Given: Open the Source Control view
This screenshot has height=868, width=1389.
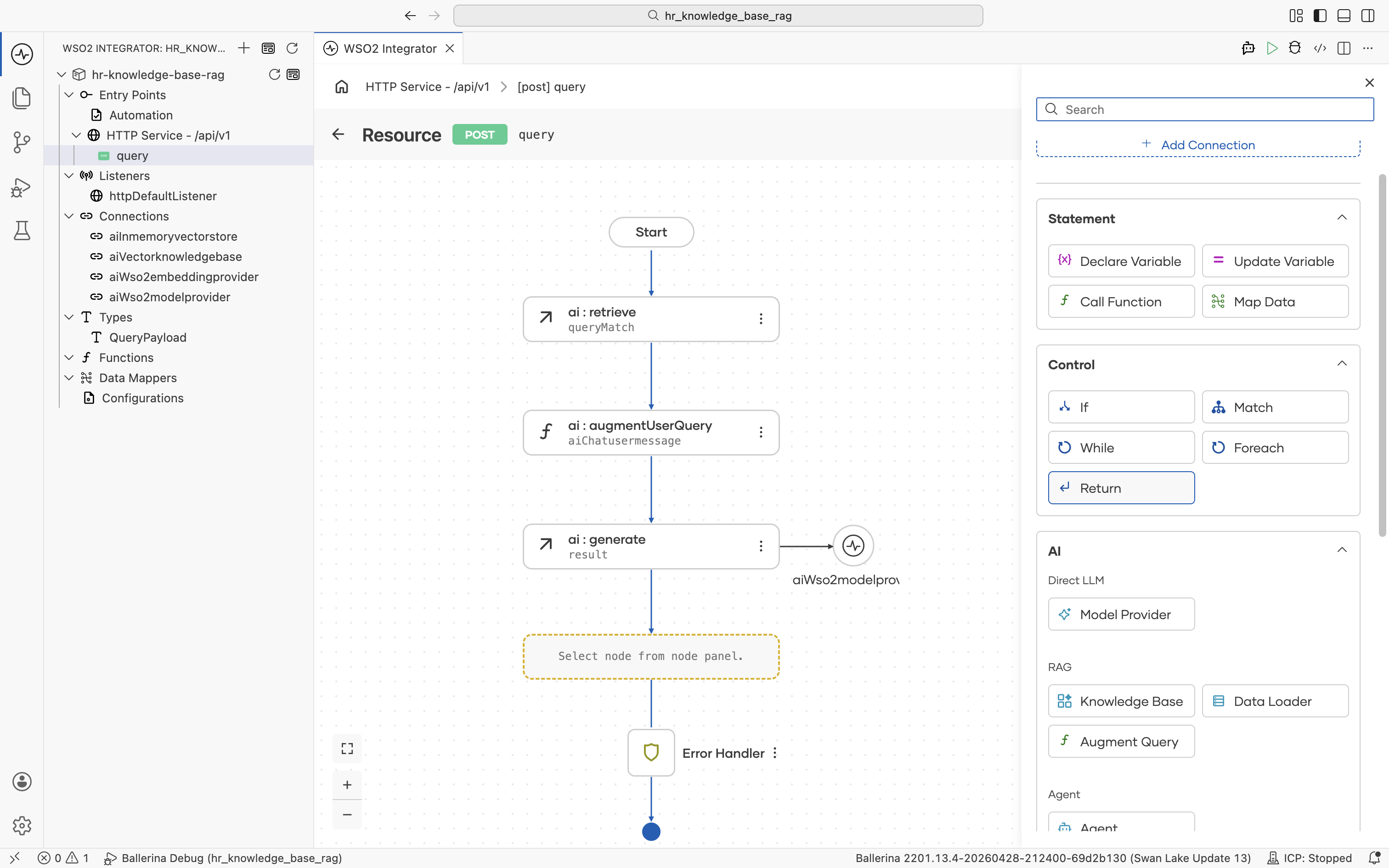Looking at the screenshot, I should coord(22,142).
